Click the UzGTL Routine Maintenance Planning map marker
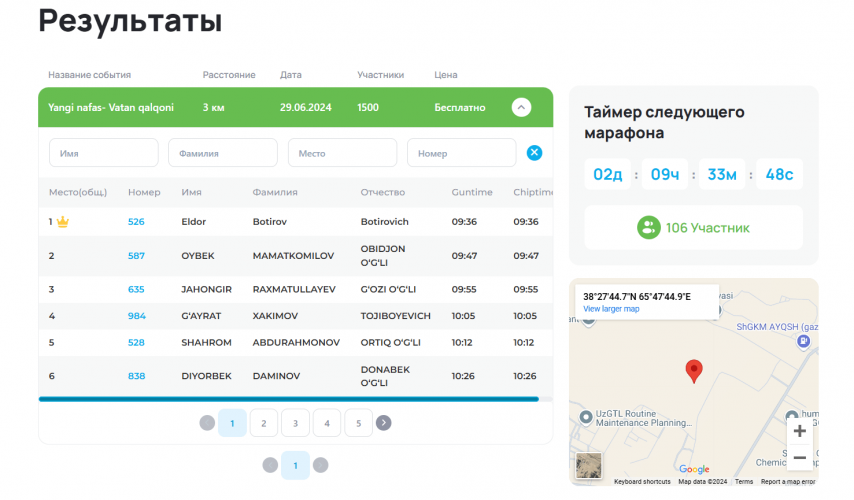 coord(585,417)
